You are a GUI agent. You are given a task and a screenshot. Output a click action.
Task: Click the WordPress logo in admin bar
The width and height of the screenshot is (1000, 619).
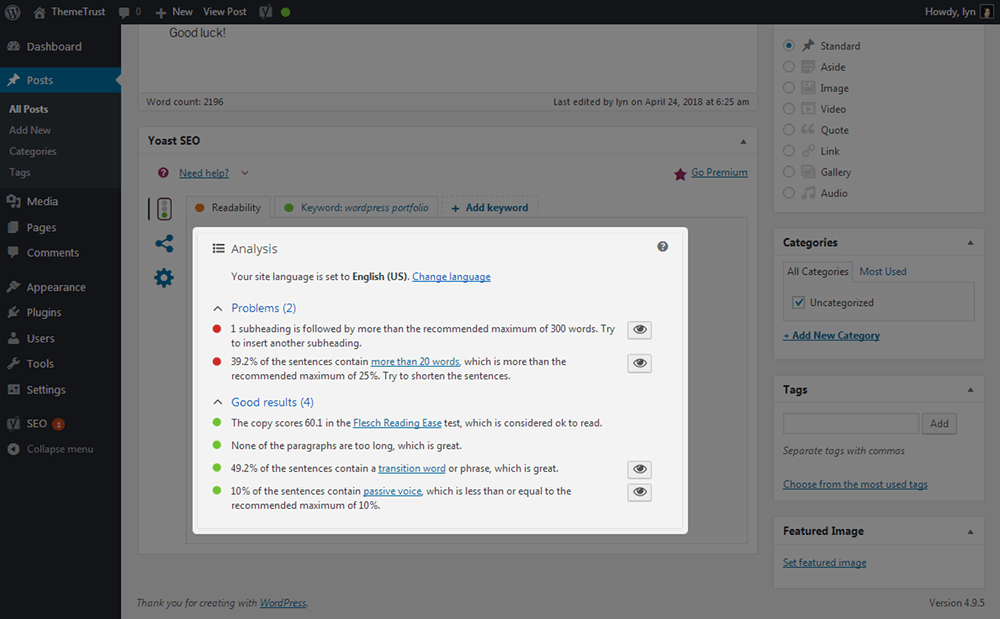tap(13, 12)
